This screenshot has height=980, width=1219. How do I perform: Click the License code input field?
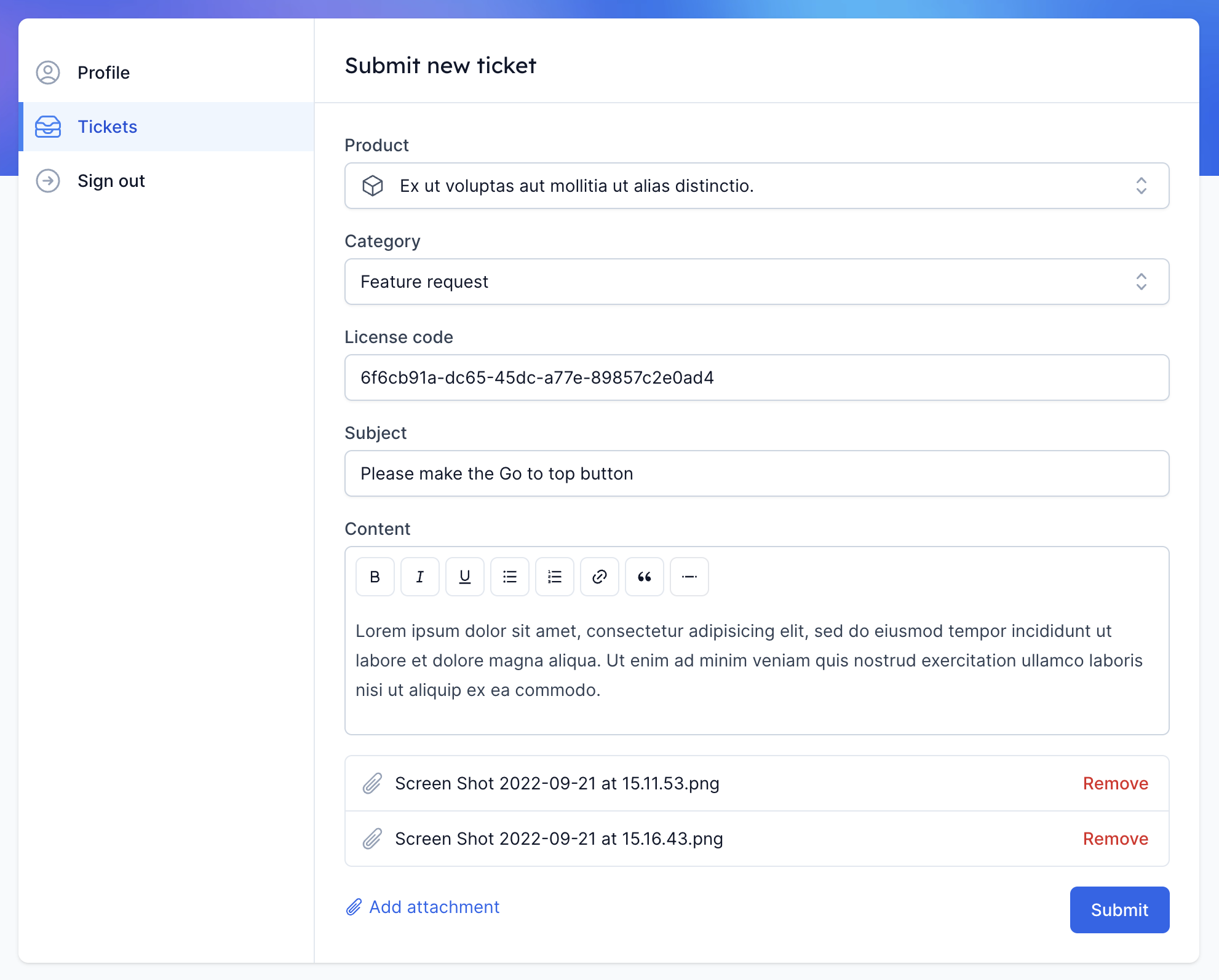pyautogui.click(x=757, y=377)
